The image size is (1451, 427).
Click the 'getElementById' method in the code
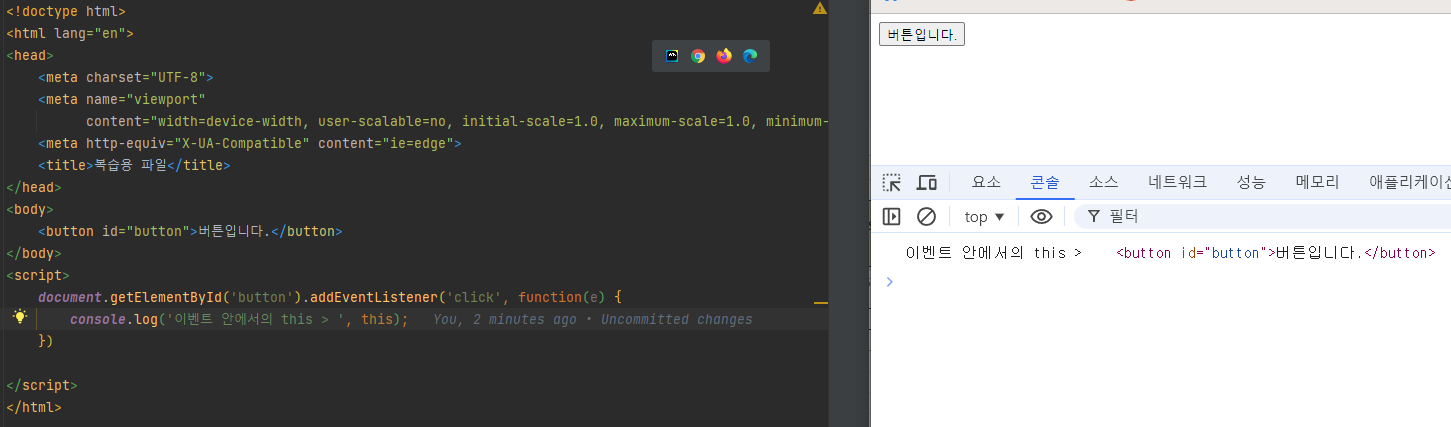(166, 297)
